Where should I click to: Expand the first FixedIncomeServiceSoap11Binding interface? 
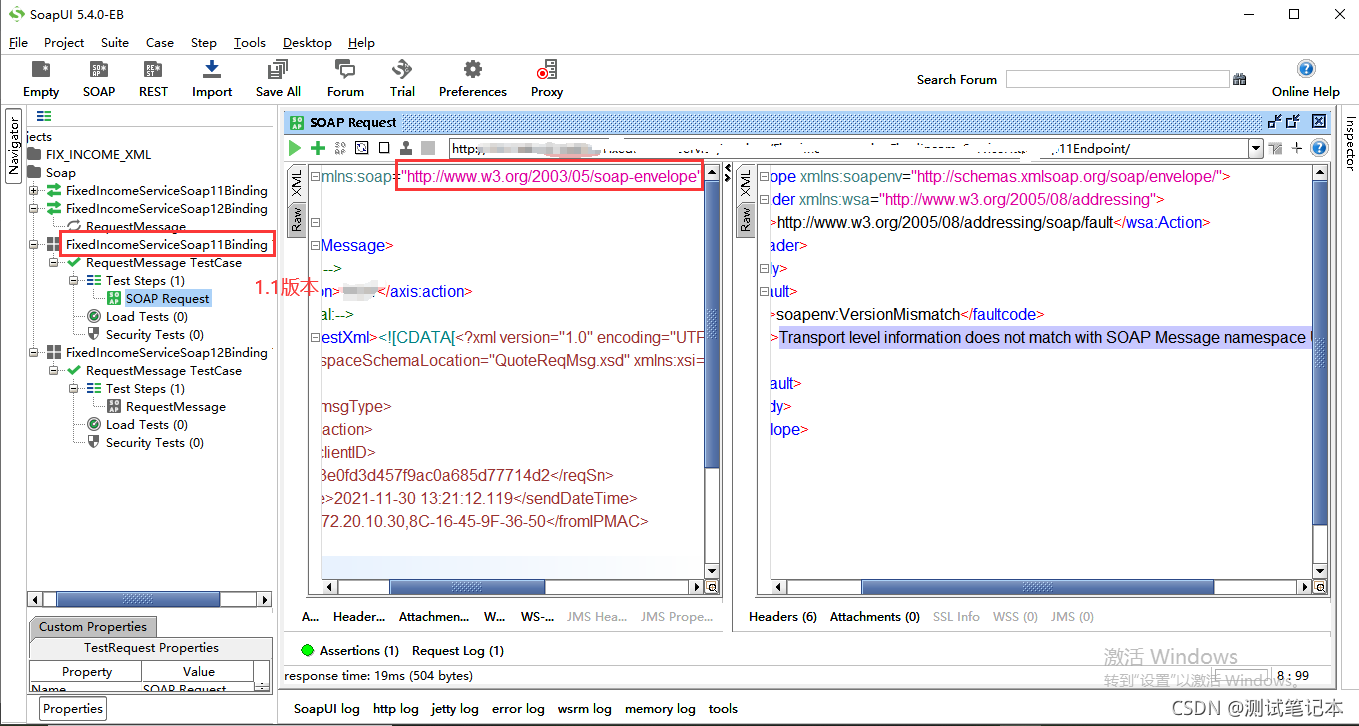(34, 190)
